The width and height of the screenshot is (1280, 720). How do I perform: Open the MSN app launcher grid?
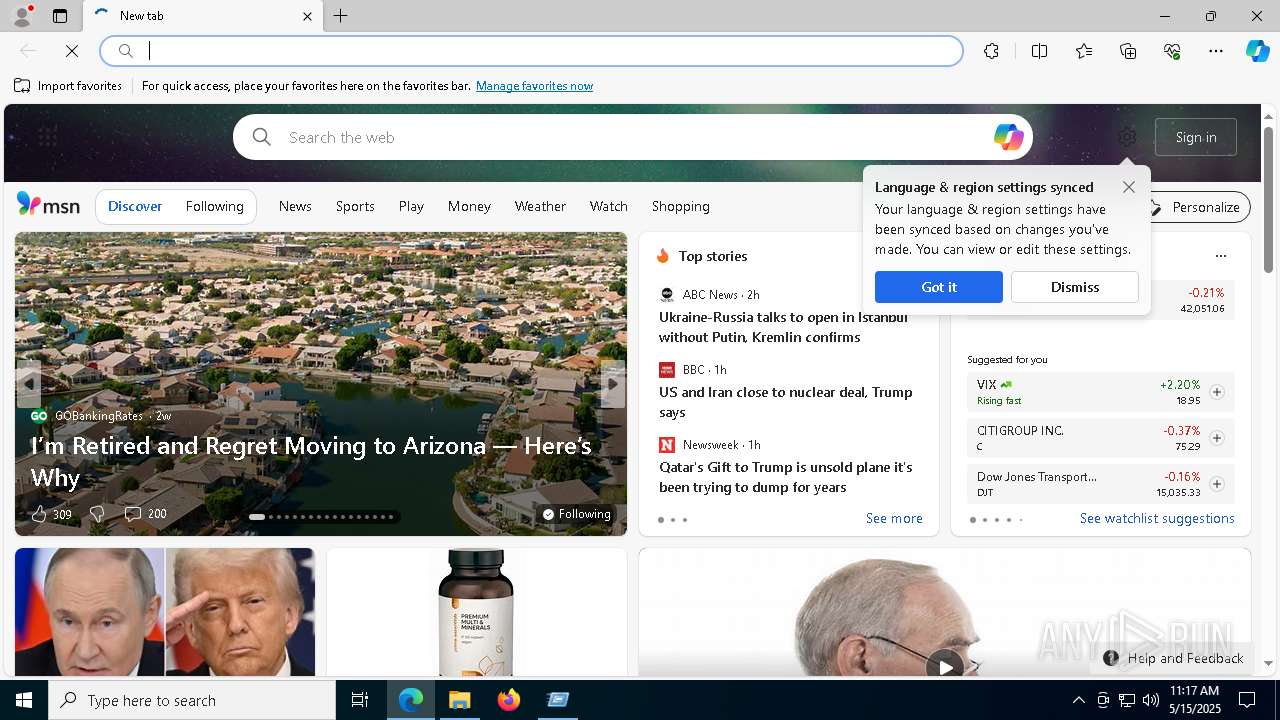point(47,137)
